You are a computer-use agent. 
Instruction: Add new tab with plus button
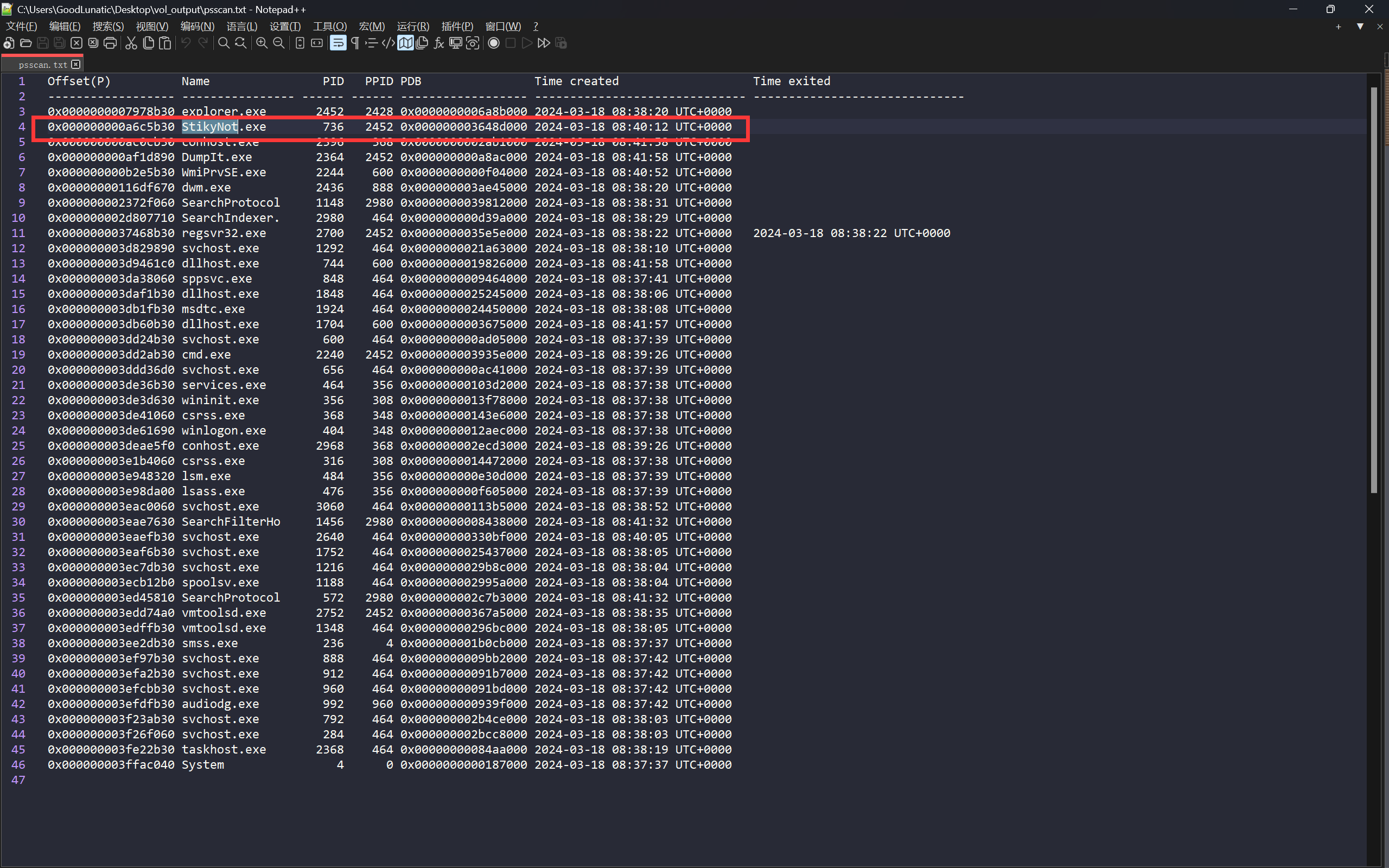pos(1339,27)
